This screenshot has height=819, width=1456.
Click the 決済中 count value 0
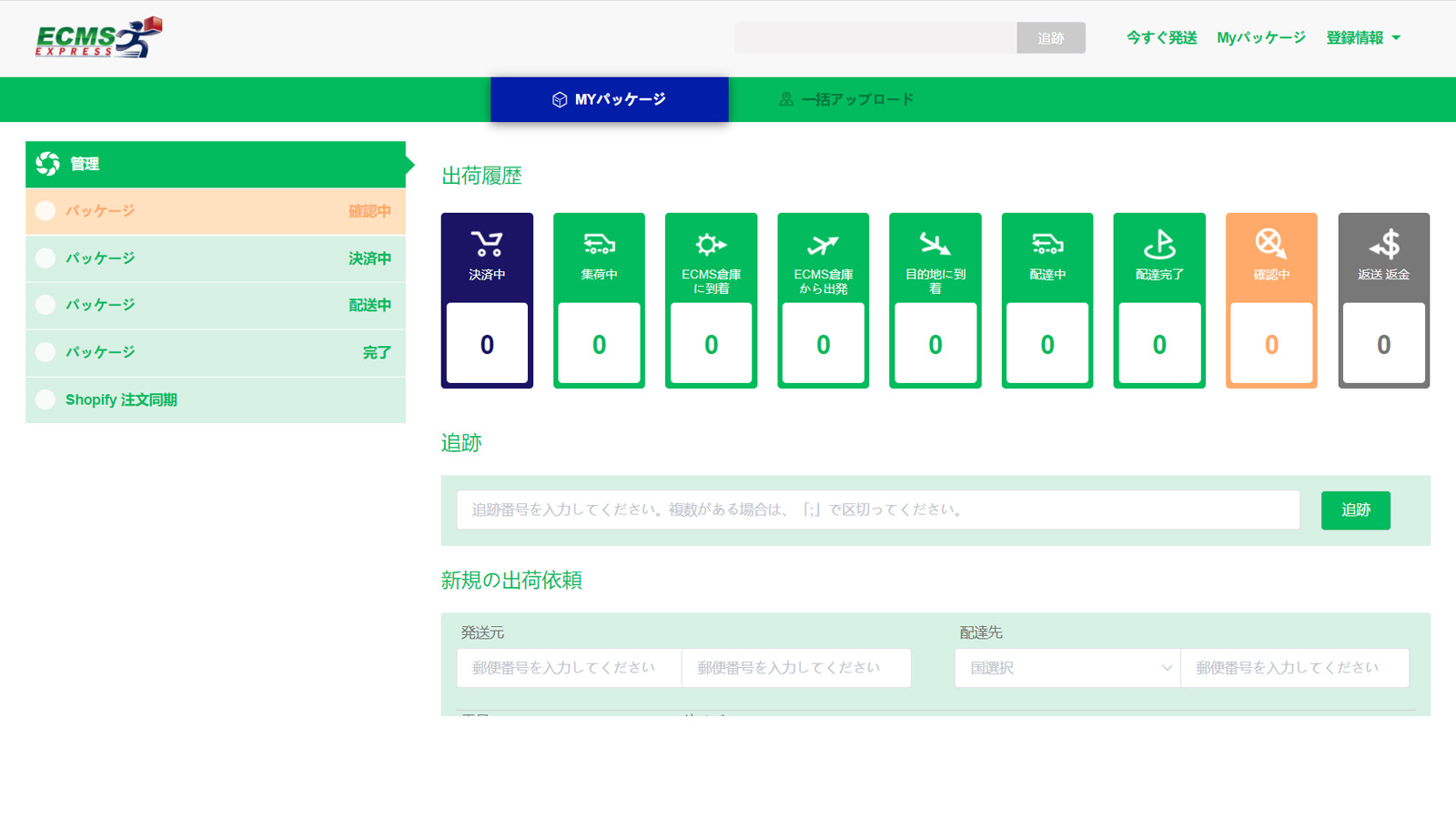(487, 345)
